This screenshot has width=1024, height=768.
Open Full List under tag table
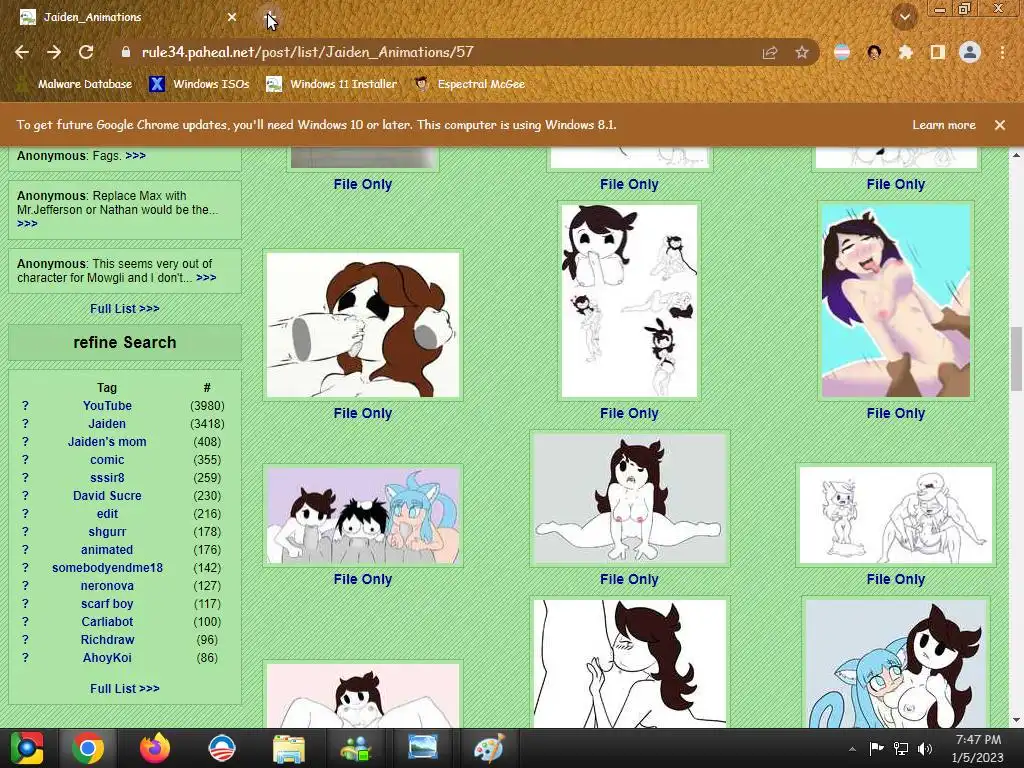pos(125,688)
